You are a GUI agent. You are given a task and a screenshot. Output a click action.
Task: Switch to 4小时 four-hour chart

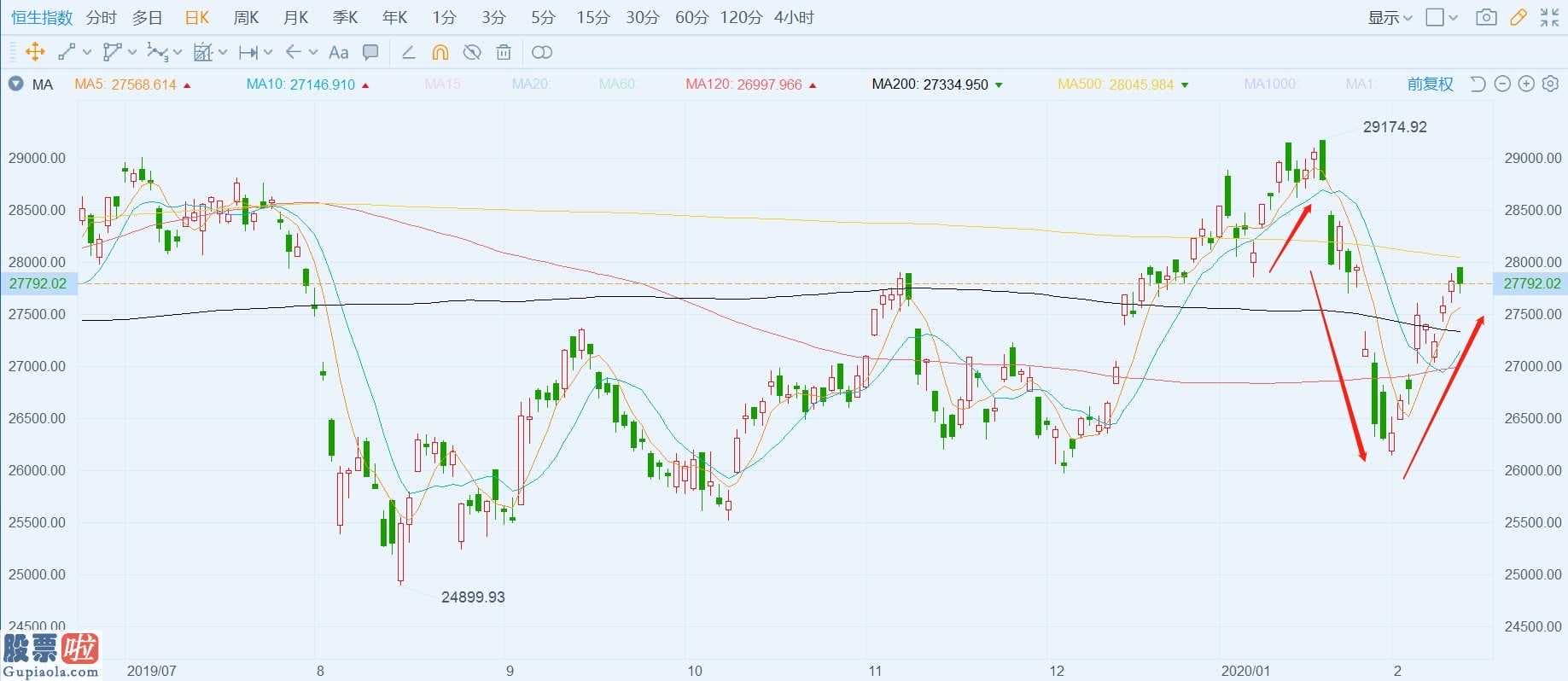795,17
